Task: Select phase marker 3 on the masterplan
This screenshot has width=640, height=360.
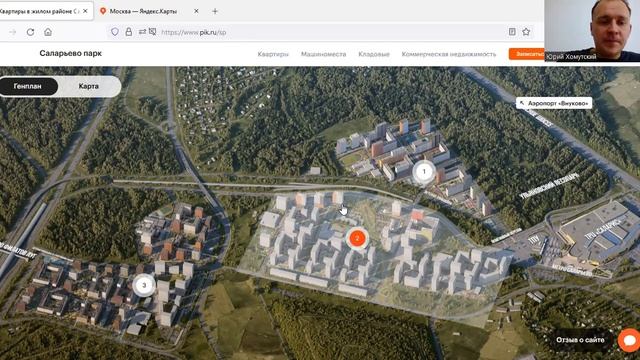Action: point(144,285)
